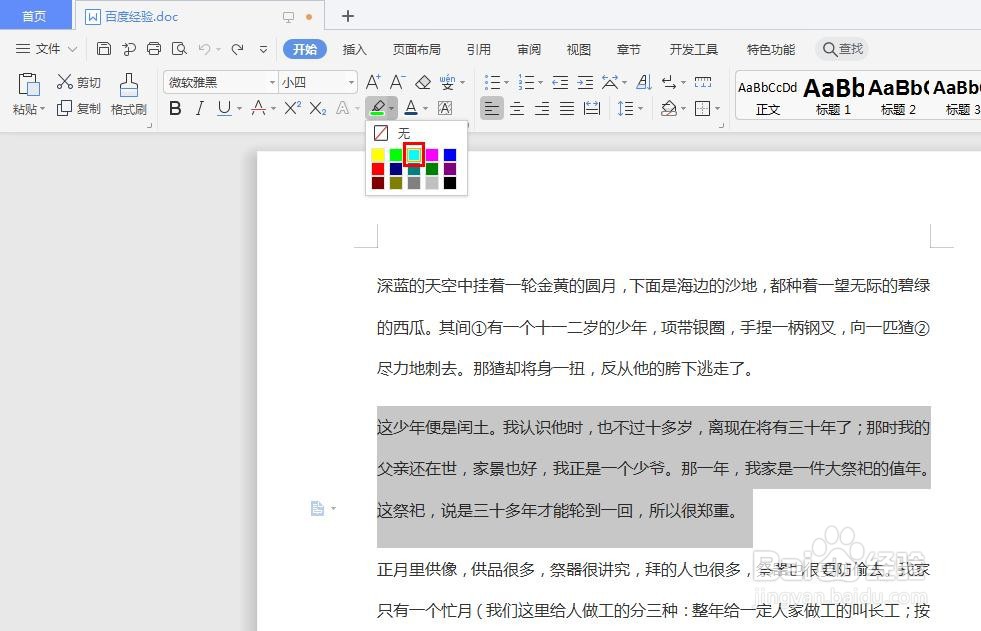The image size is (981, 631).
Task: Toggle bold formatting
Action: click(174, 107)
